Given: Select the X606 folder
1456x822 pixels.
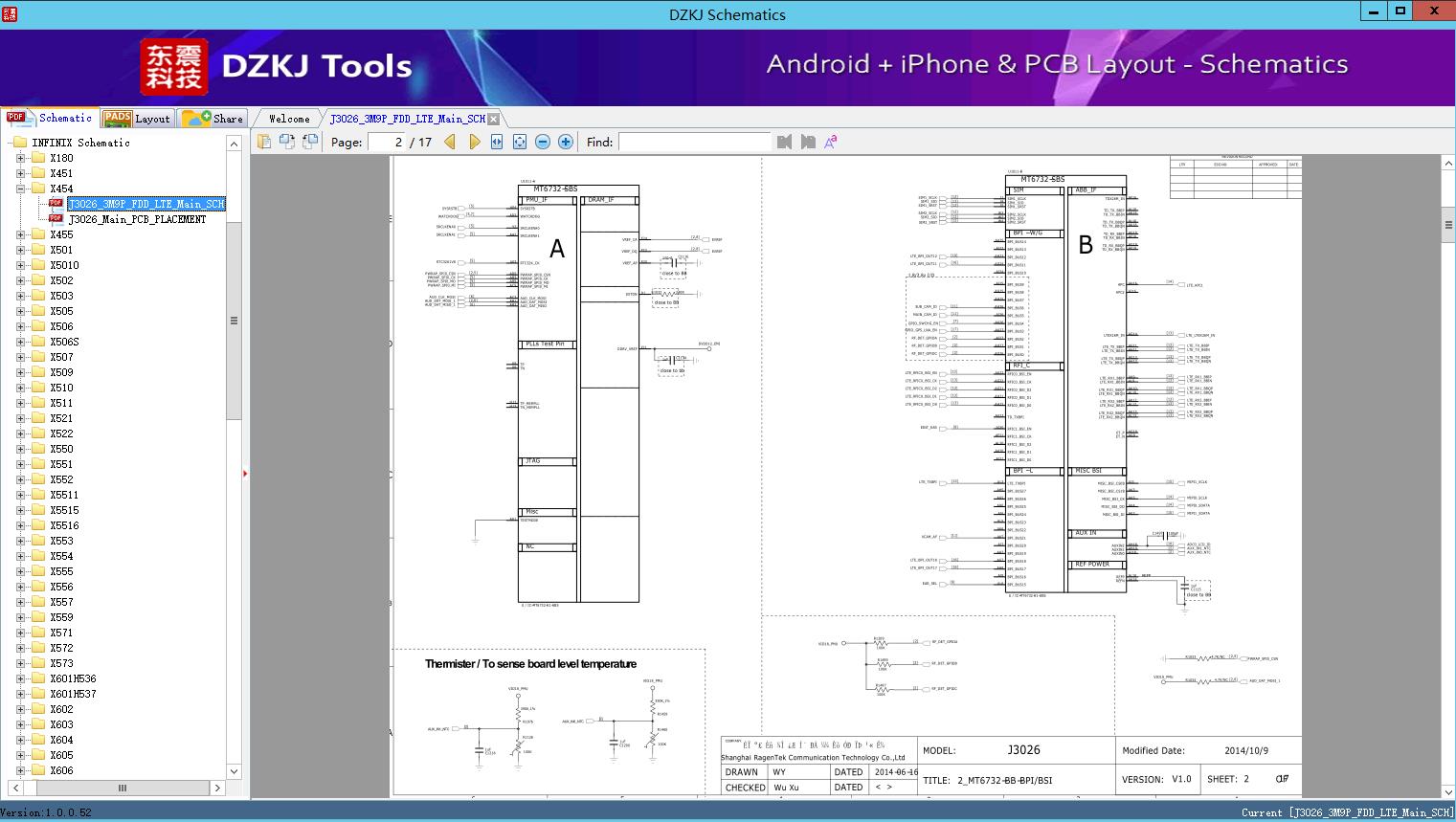Looking at the screenshot, I should (x=61, y=770).
